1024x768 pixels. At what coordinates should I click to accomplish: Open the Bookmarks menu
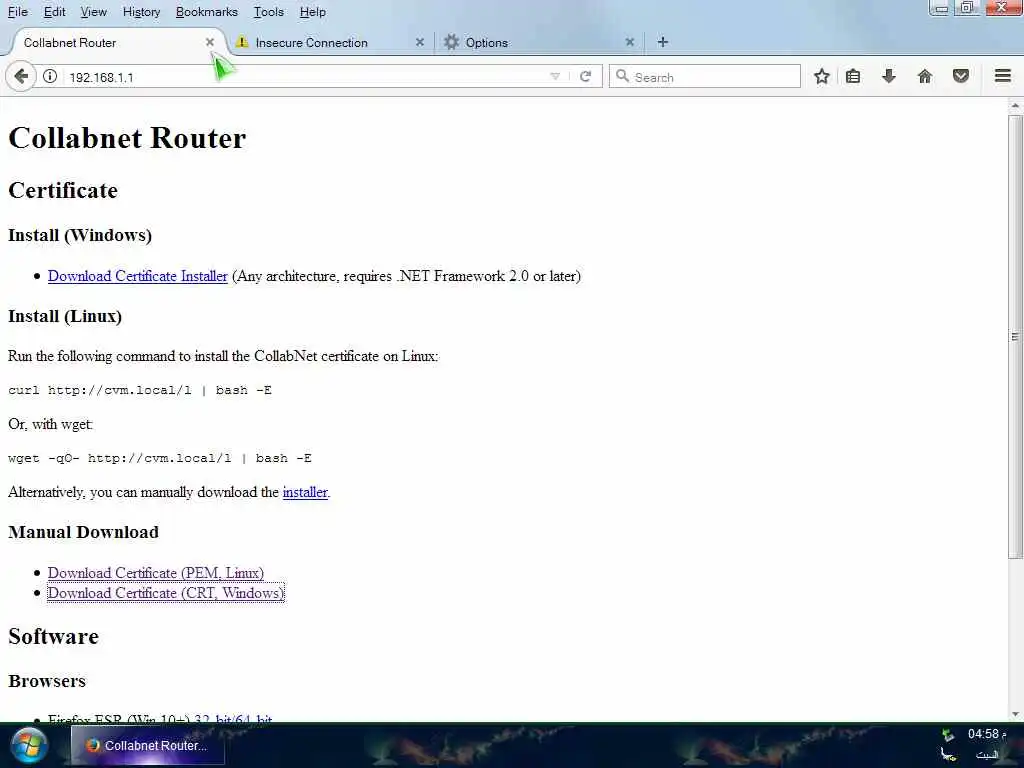click(x=206, y=12)
